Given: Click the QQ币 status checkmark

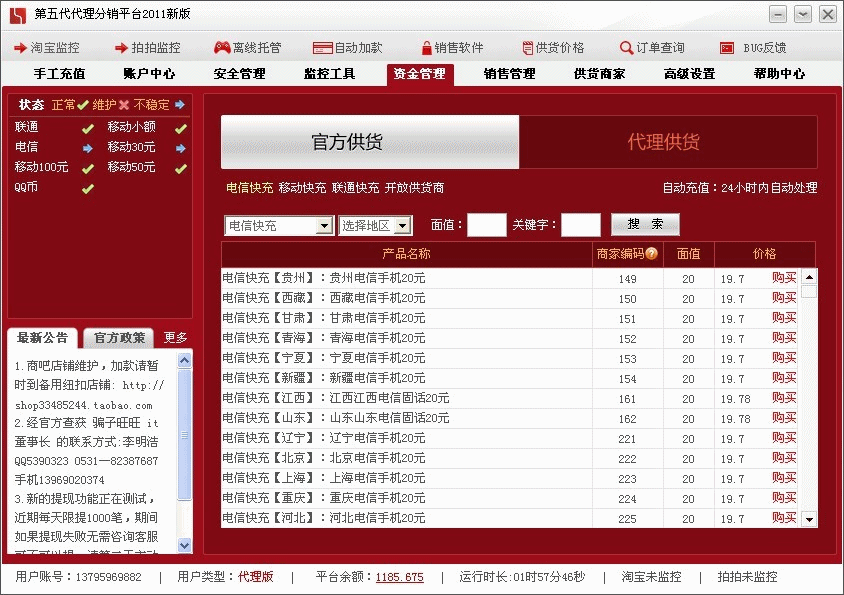Looking at the screenshot, I should (87, 188).
